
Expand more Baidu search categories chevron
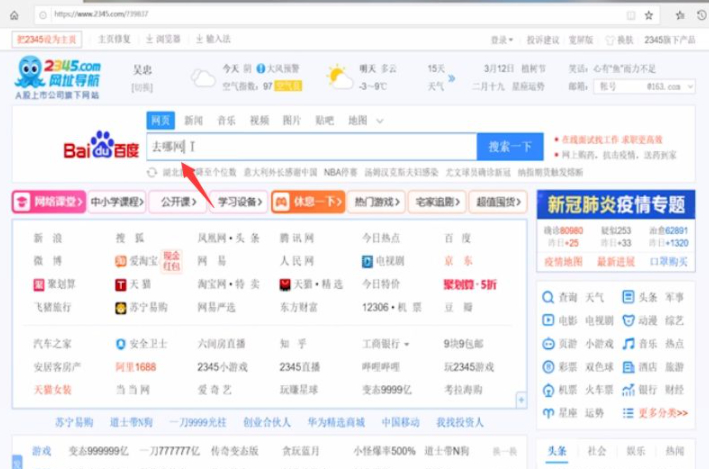(x=380, y=121)
